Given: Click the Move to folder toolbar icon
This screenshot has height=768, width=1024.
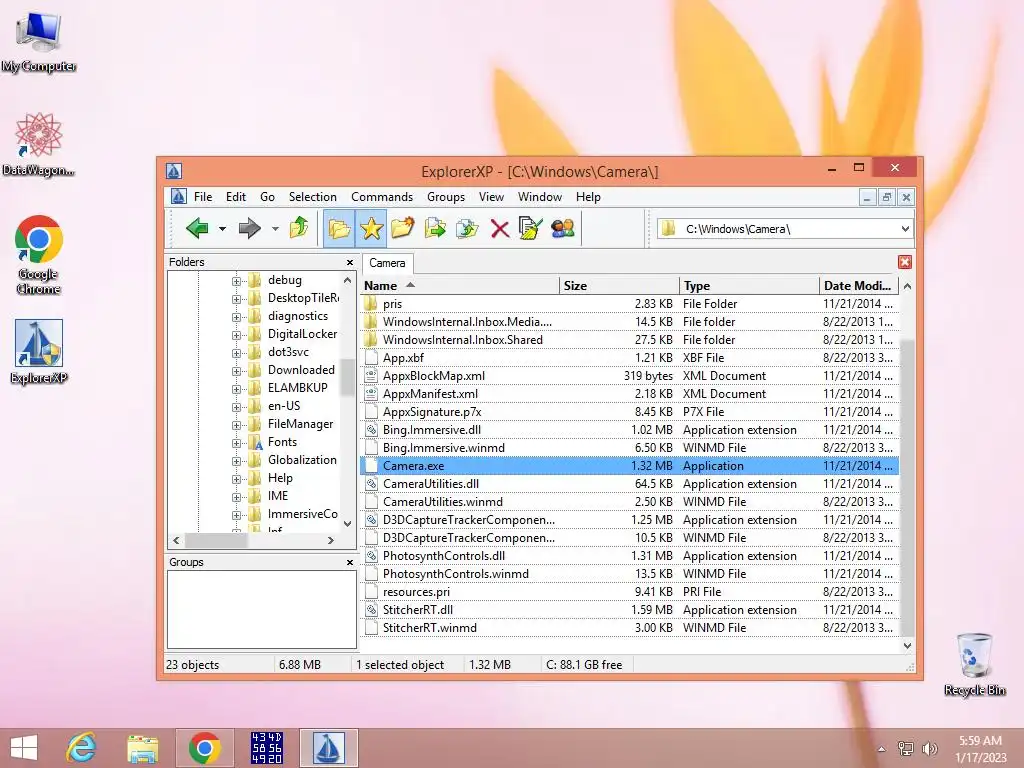Looking at the screenshot, I should (x=467, y=229).
